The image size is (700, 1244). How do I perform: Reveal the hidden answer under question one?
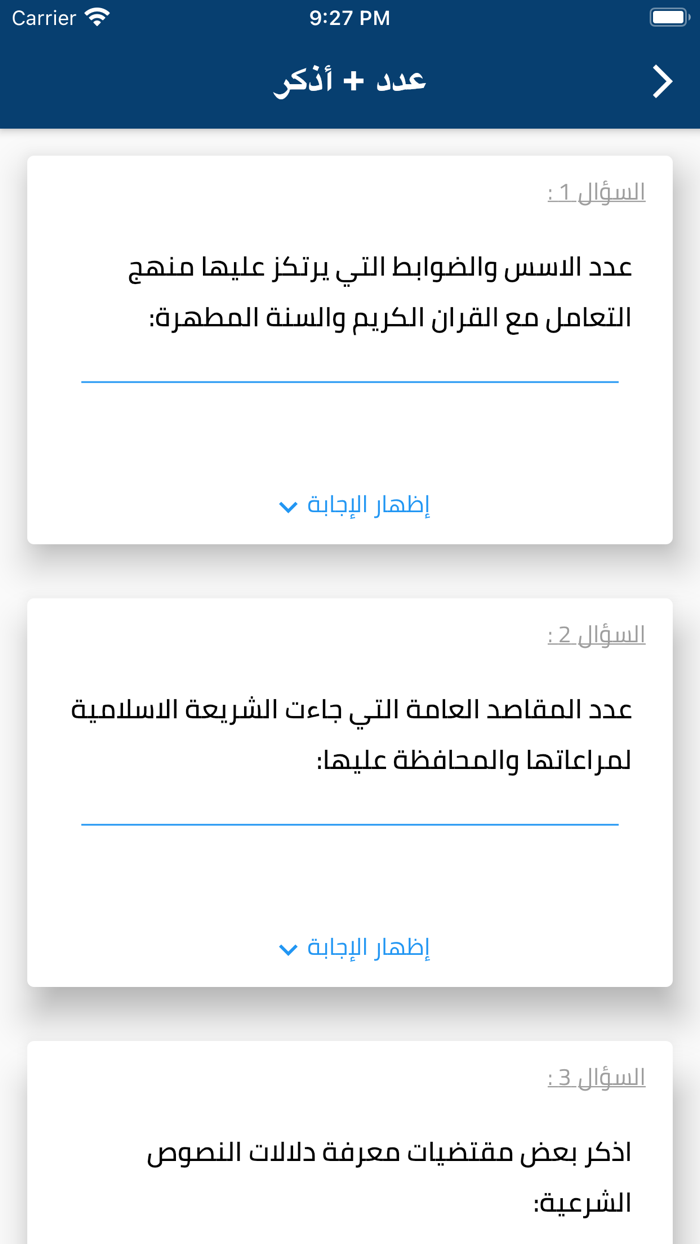click(x=356, y=506)
